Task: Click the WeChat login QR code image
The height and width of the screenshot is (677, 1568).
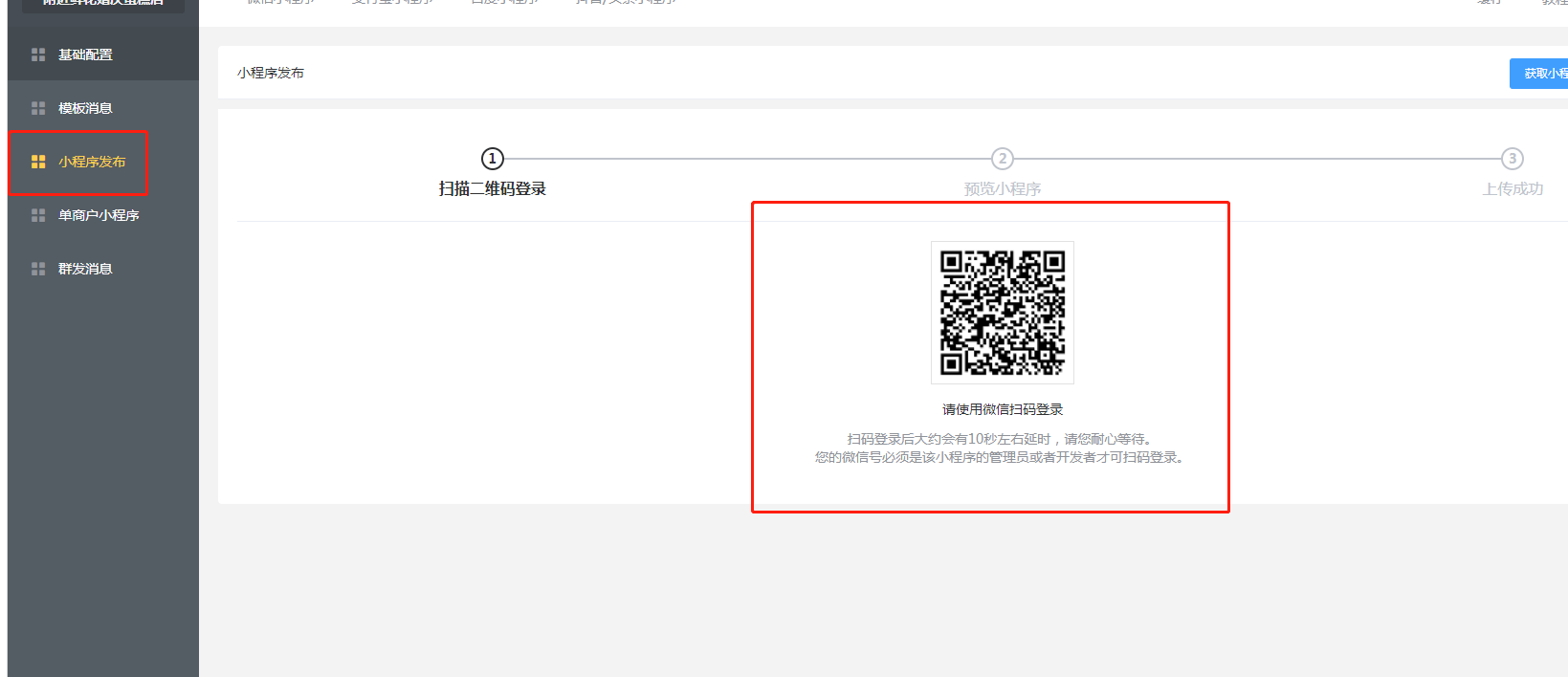Action: [1003, 313]
